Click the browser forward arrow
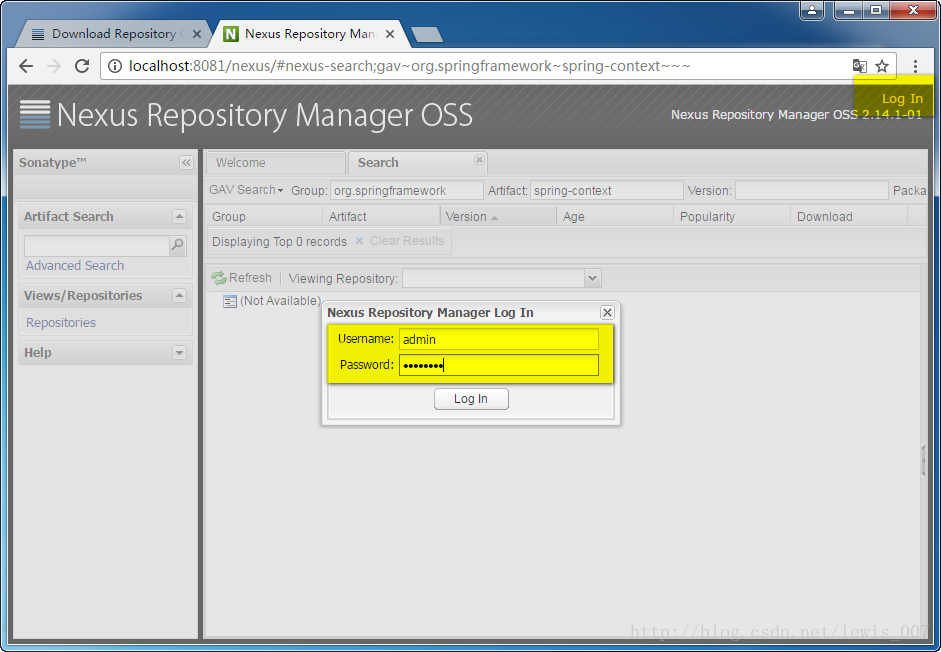 coord(54,66)
